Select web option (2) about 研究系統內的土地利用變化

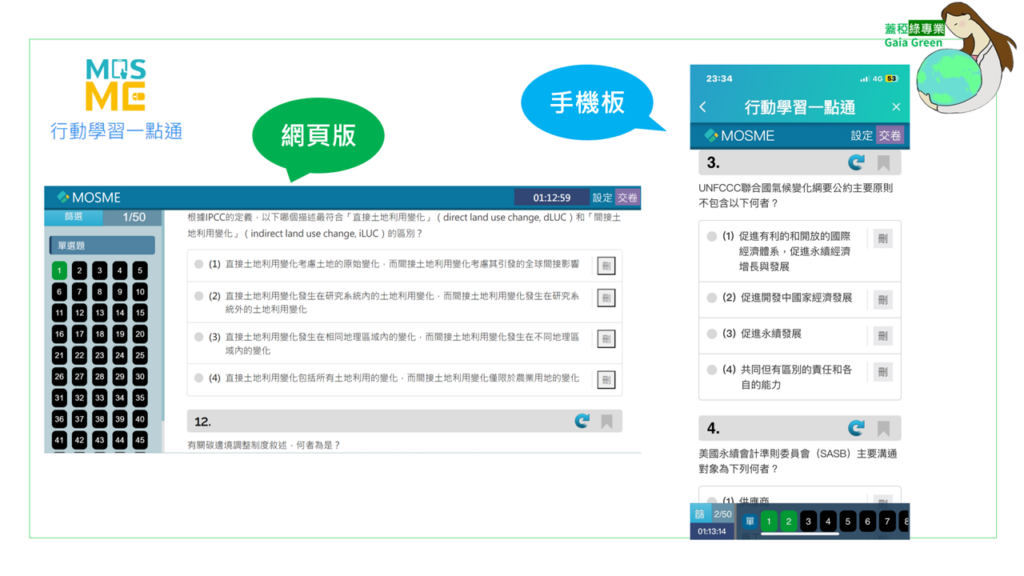tap(199, 296)
